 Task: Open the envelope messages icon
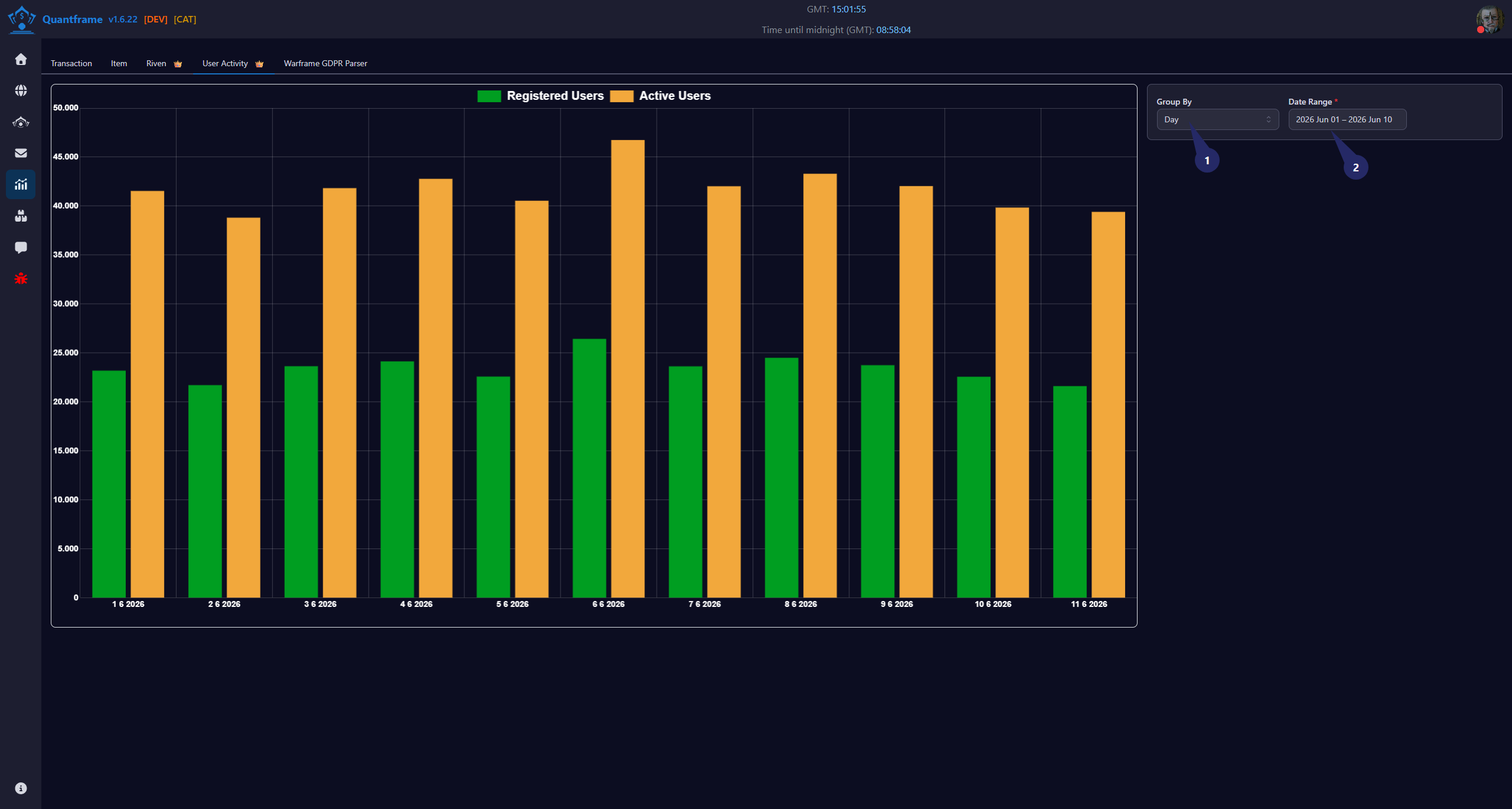pos(21,153)
